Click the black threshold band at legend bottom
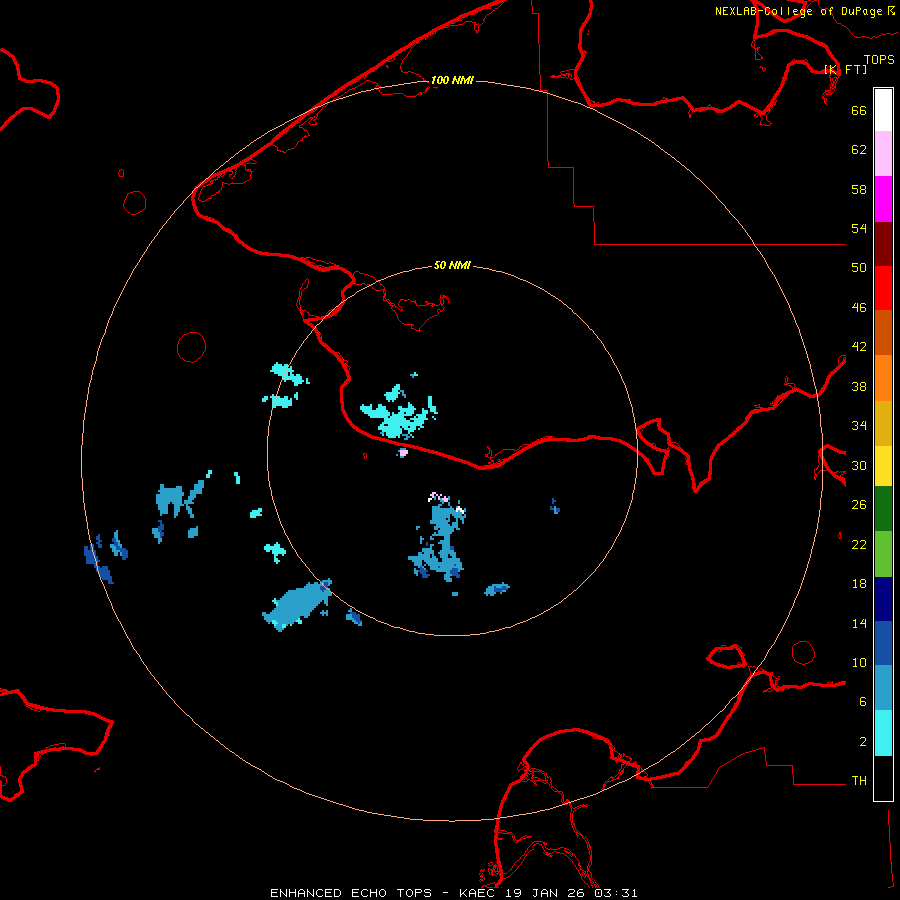The height and width of the screenshot is (900, 900). point(883,778)
